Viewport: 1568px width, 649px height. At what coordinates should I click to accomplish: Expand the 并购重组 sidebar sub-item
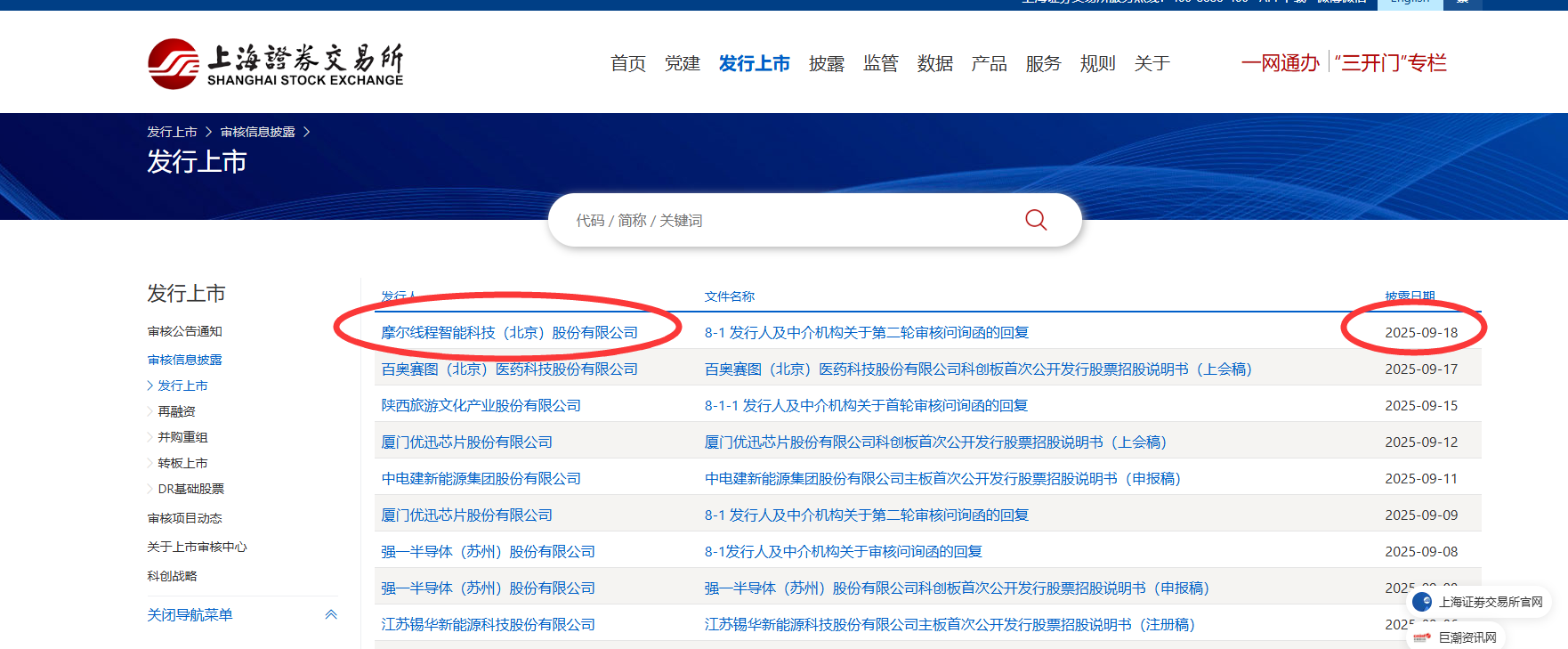point(182,437)
